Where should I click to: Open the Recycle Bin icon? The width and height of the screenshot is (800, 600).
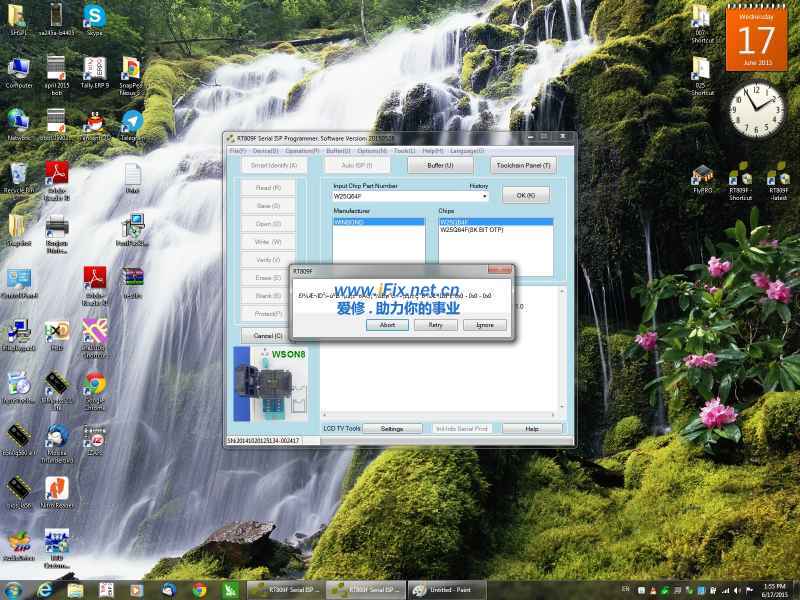click(x=18, y=178)
